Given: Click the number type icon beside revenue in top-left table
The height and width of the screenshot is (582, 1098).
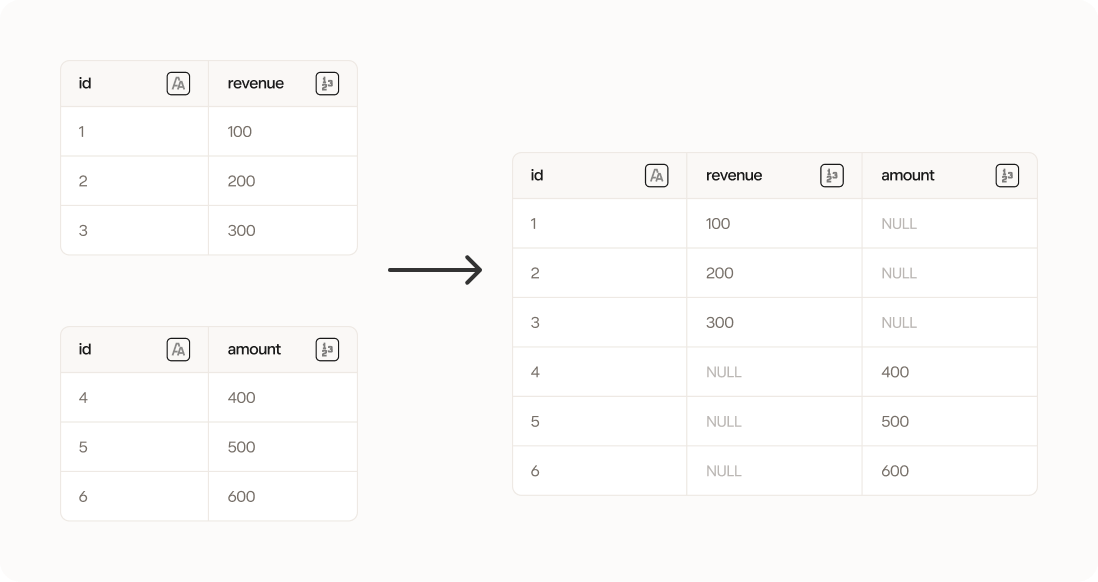Looking at the screenshot, I should click(327, 83).
